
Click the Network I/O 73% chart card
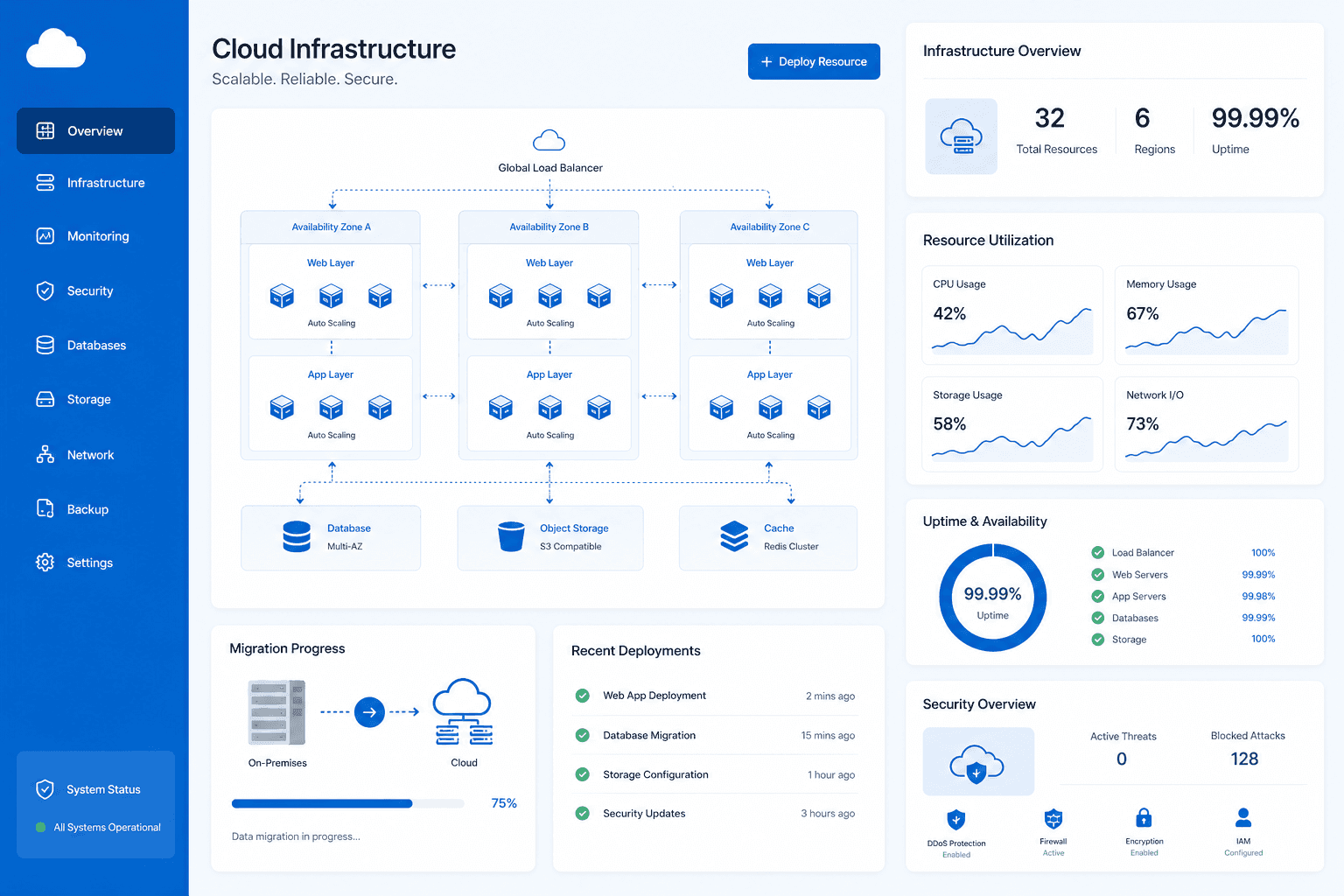(1206, 424)
